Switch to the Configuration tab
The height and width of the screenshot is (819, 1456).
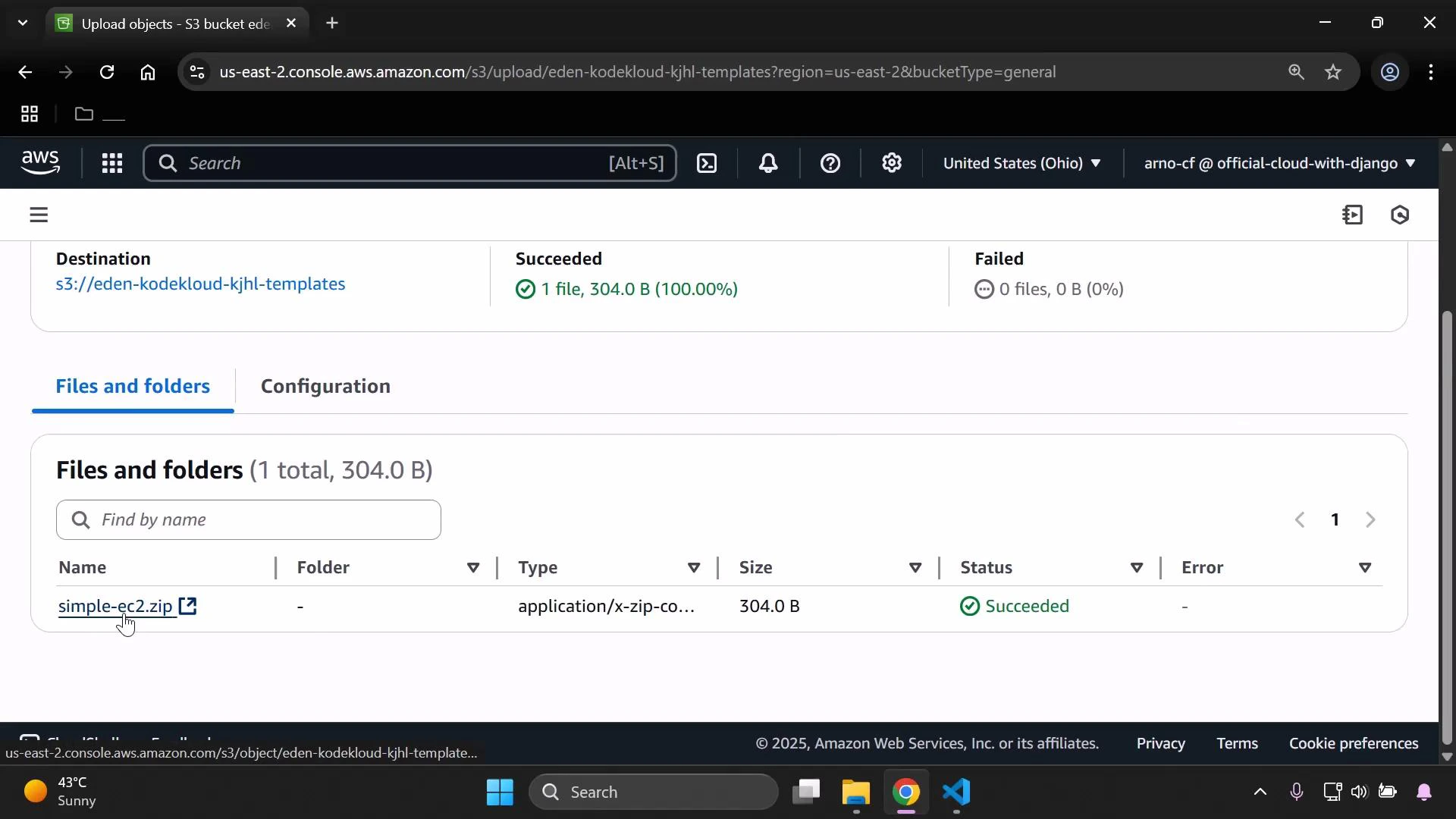pos(325,386)
